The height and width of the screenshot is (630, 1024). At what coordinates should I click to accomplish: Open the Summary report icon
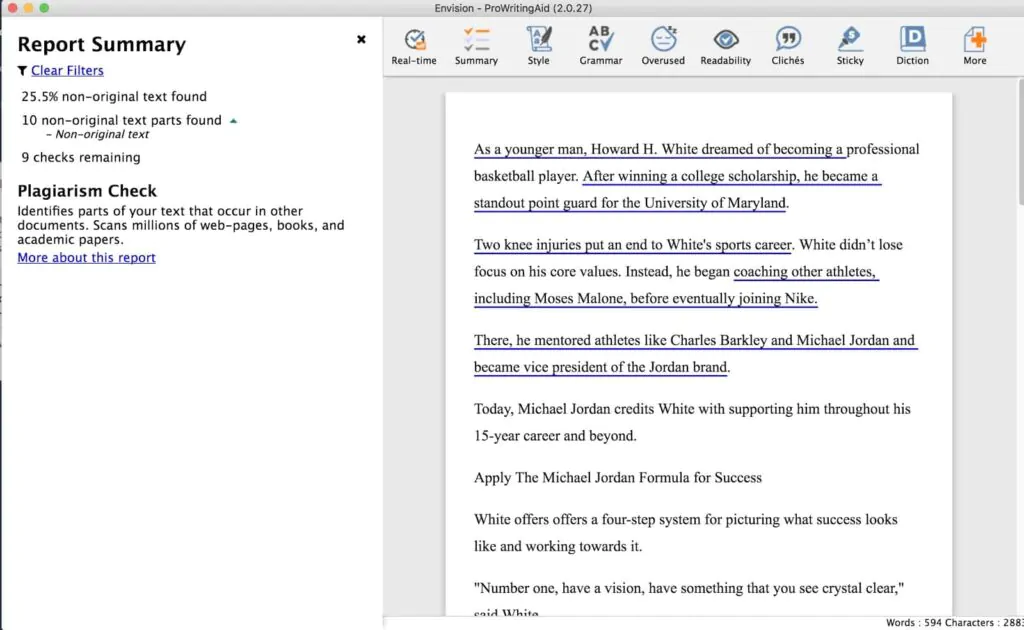pyautogui.click(x=476, y=46)
